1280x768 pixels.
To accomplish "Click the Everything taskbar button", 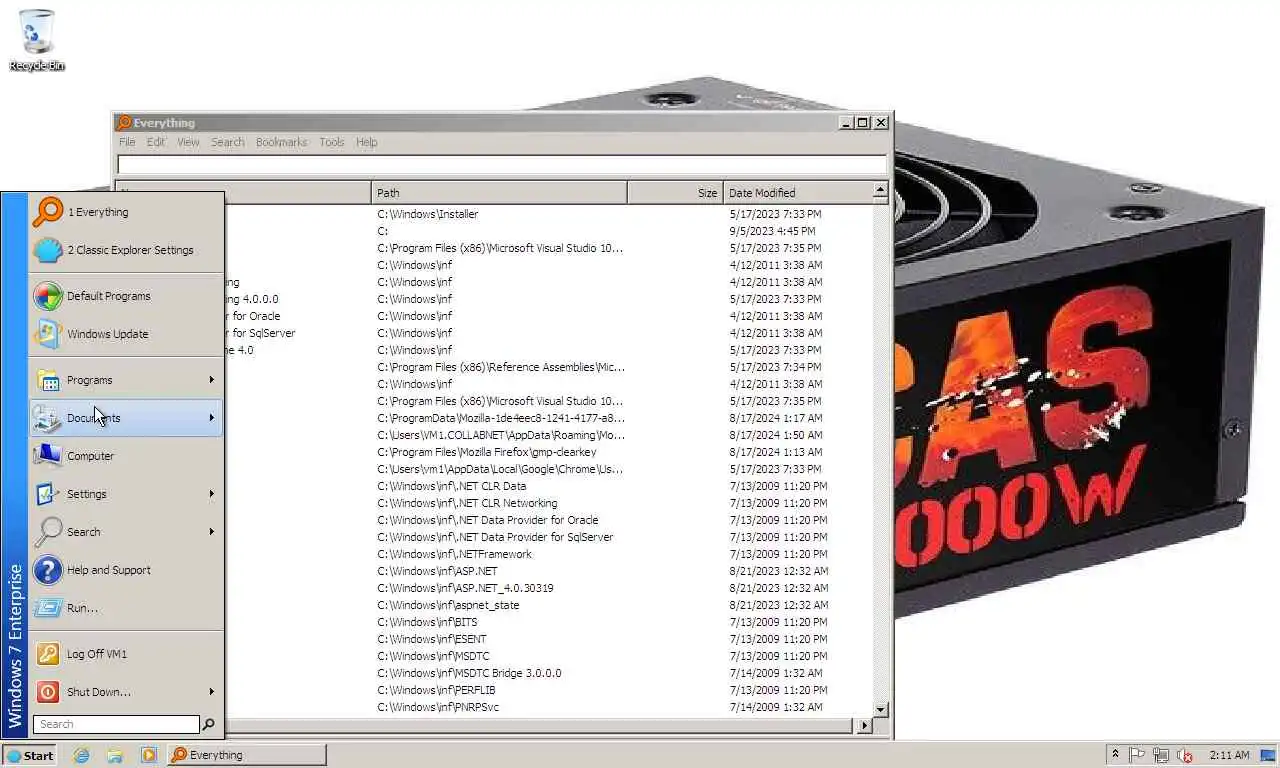I will [247, 755].
